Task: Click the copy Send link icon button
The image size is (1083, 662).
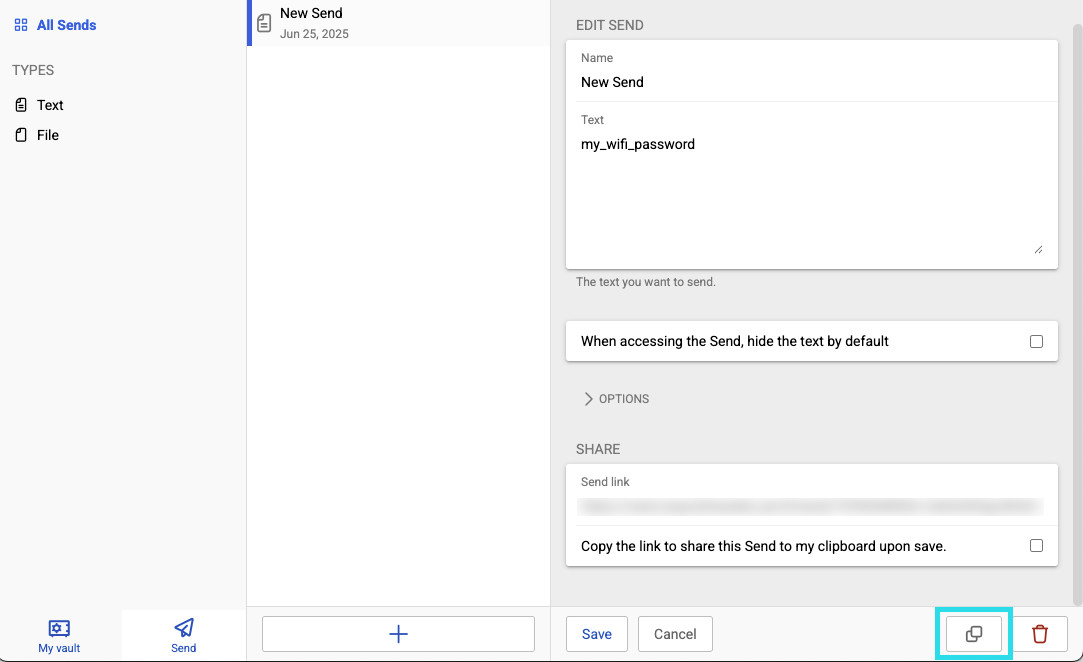Action: 974,634
